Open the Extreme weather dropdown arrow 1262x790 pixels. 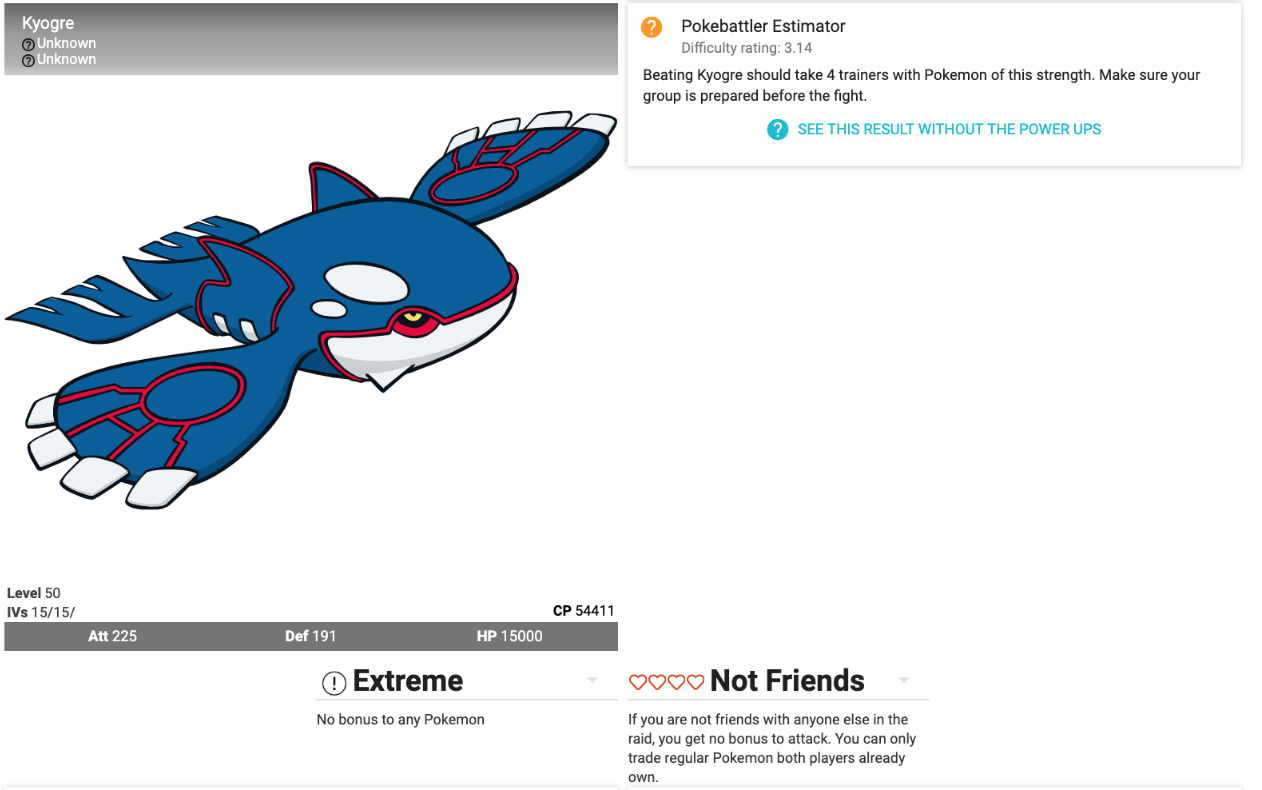[592, 680]
